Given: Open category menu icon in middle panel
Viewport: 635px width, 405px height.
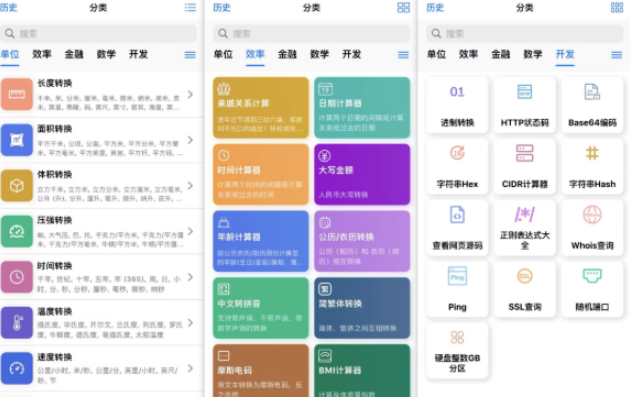Looking at the screenshot, I should (403, 55).
